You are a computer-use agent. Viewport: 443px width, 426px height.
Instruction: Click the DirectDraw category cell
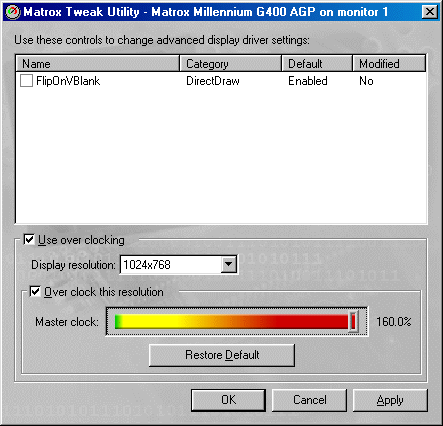213,81
